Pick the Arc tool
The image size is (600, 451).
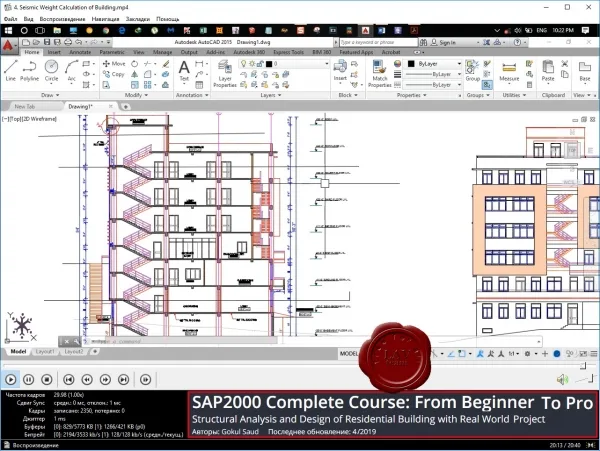pos(71,70)
